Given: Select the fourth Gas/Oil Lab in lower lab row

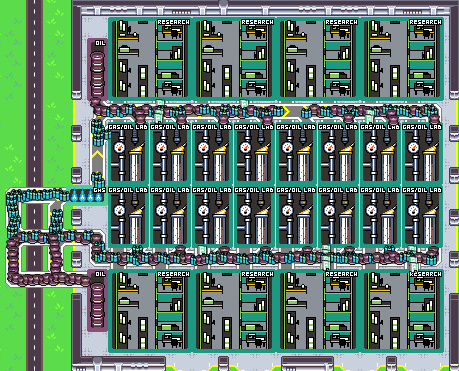Looking at the screenshot, I should pyautogui.click(x=254, y=217).
